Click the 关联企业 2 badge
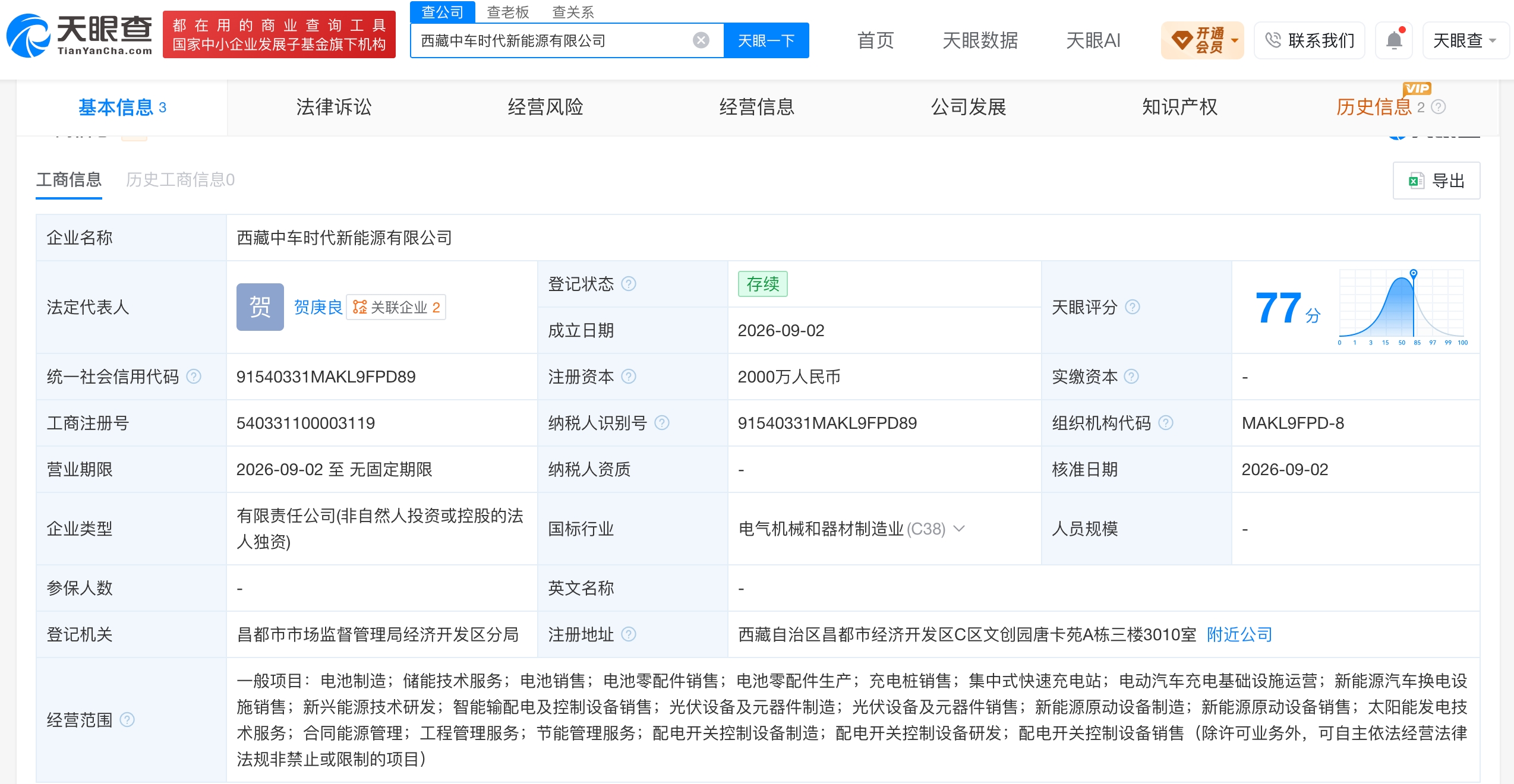The image size is (1514, 784). point(396,307)
